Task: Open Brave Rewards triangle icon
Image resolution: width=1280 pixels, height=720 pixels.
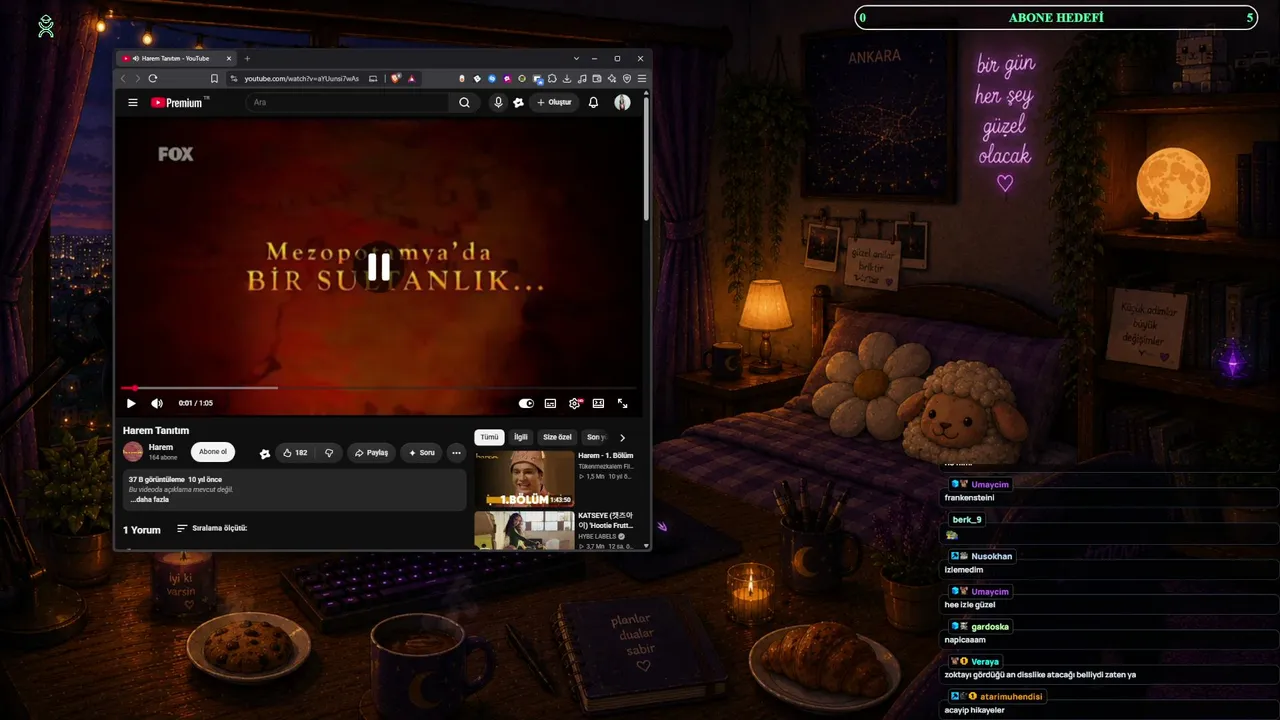Action: tap(411, 78)
